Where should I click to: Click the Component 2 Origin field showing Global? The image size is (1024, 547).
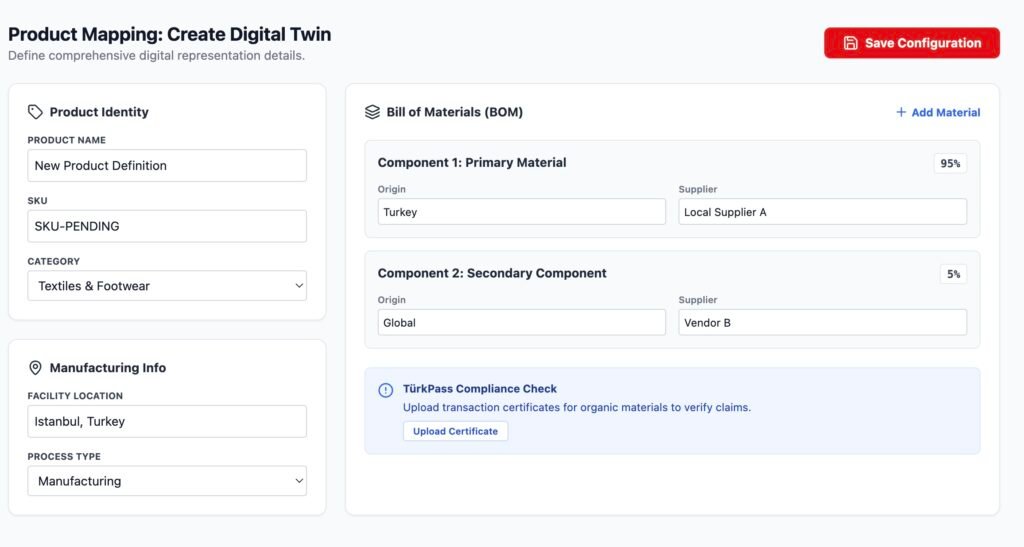pyautogui.click(x=521, y=323)
